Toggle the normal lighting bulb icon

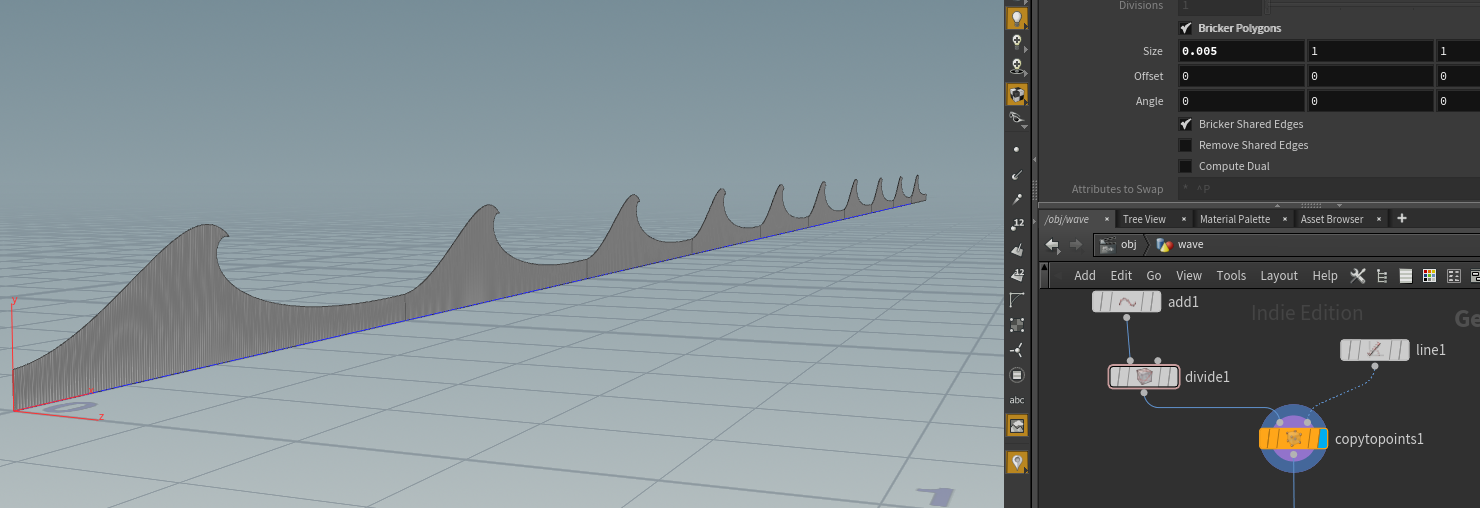pos(1017,18)
